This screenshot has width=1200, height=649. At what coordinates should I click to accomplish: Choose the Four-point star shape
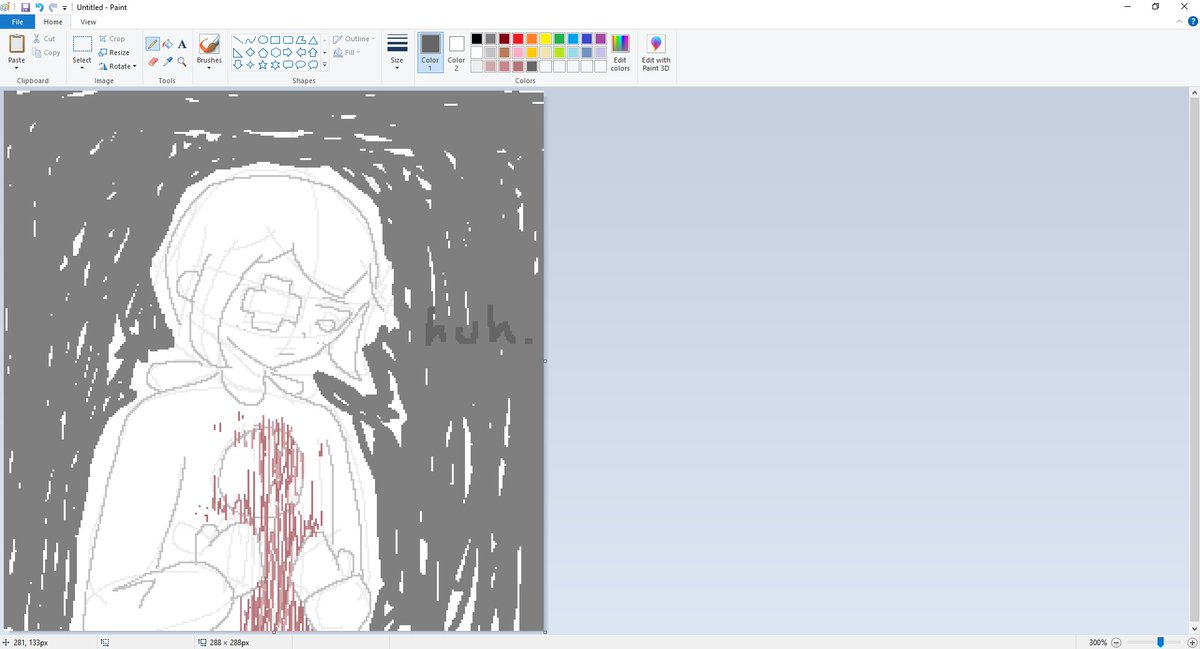[250, 65]
